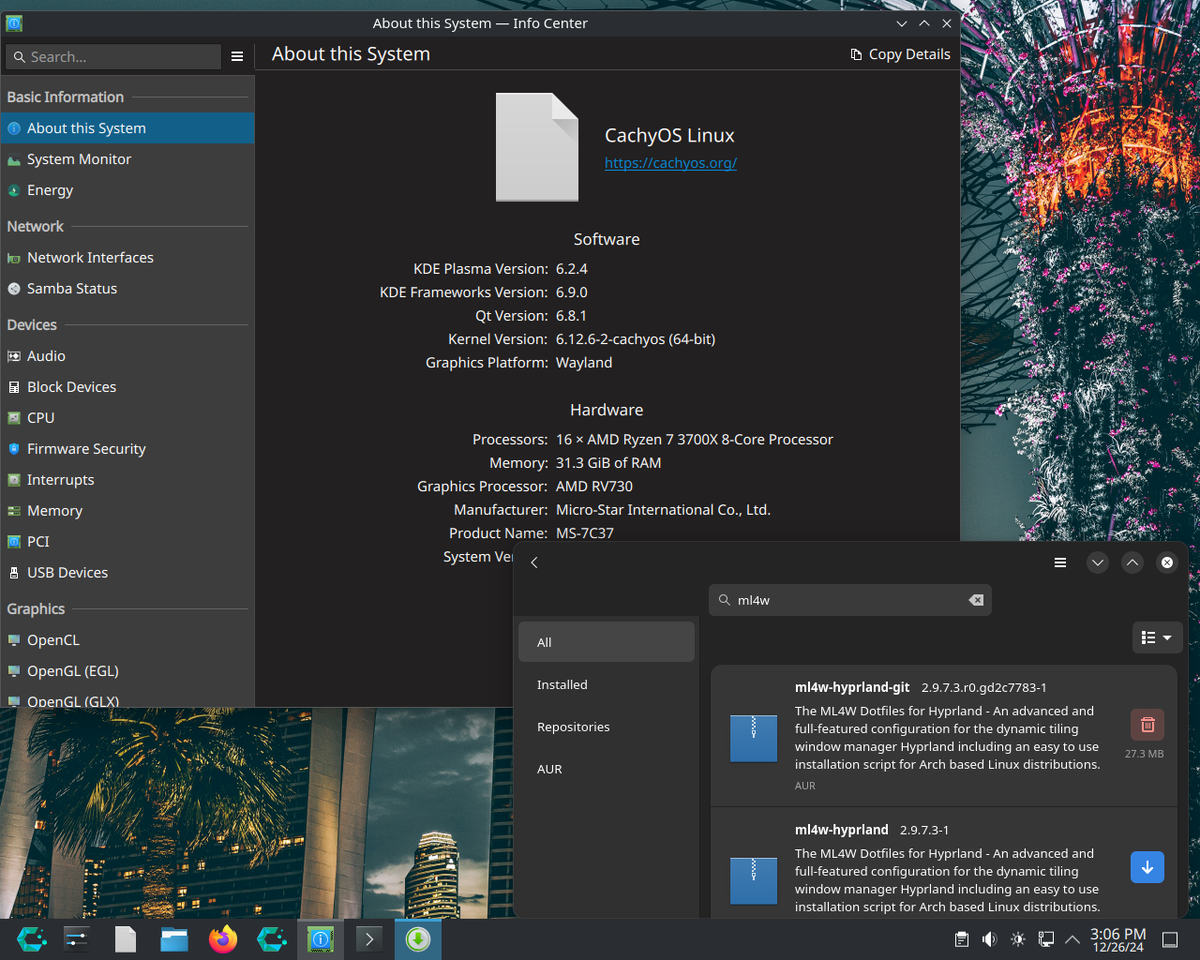The image size is (1200, 960).
Task: Open the list view mode dropdown
Action: 1157,637
